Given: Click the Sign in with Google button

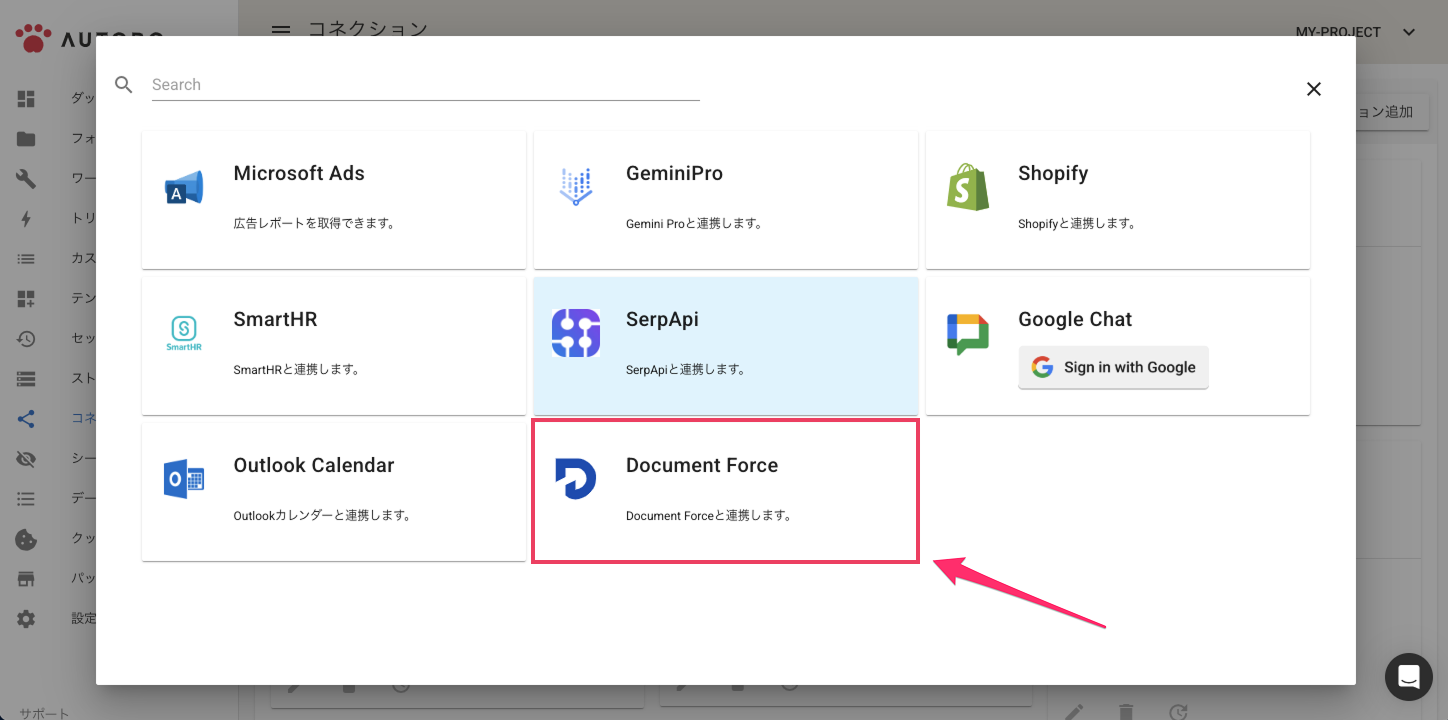Looking at the screenshot, I should 1113,367.
